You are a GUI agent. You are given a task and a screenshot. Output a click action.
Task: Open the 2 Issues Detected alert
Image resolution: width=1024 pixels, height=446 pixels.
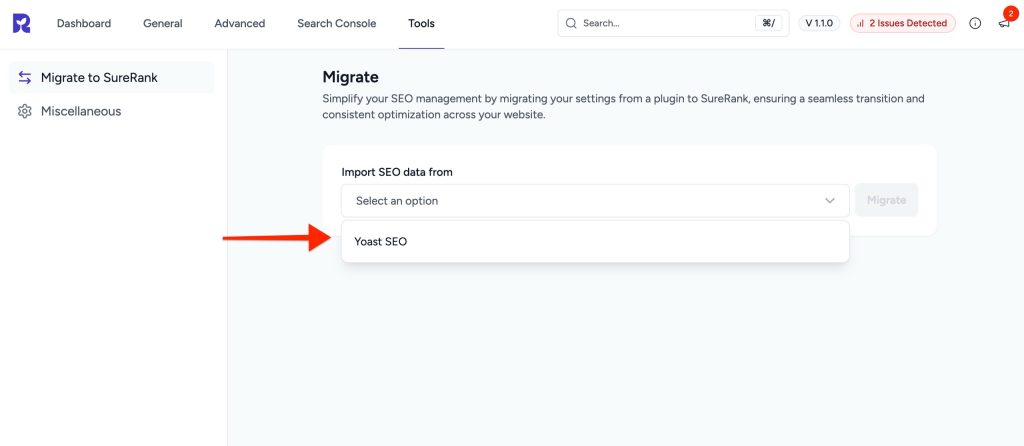point(903,24)
